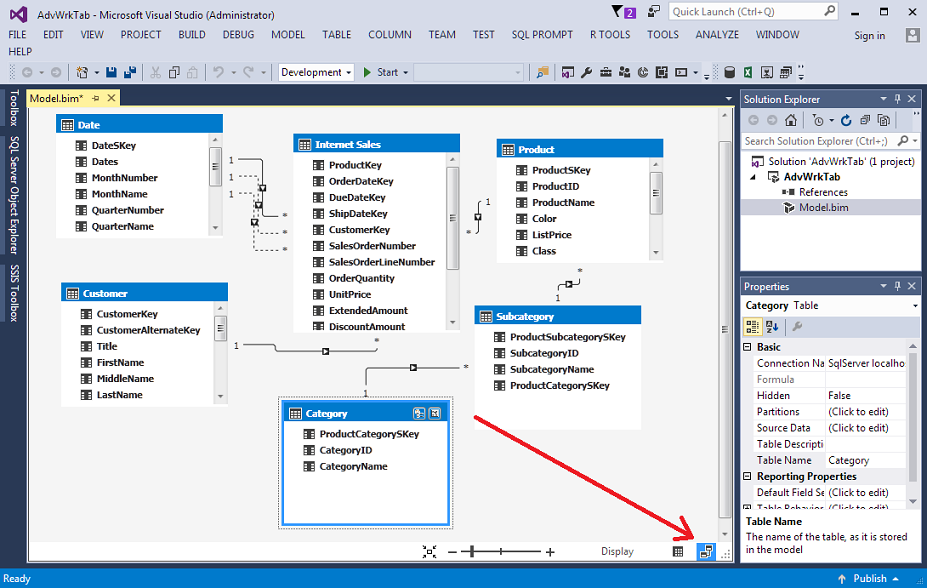Click the Diagram view icon

[x=706, y=551]
